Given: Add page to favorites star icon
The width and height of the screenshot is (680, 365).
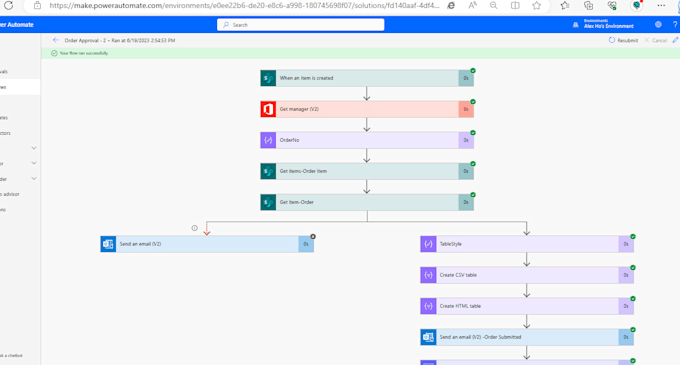Looking at the screenshot, I should [536, 6].
